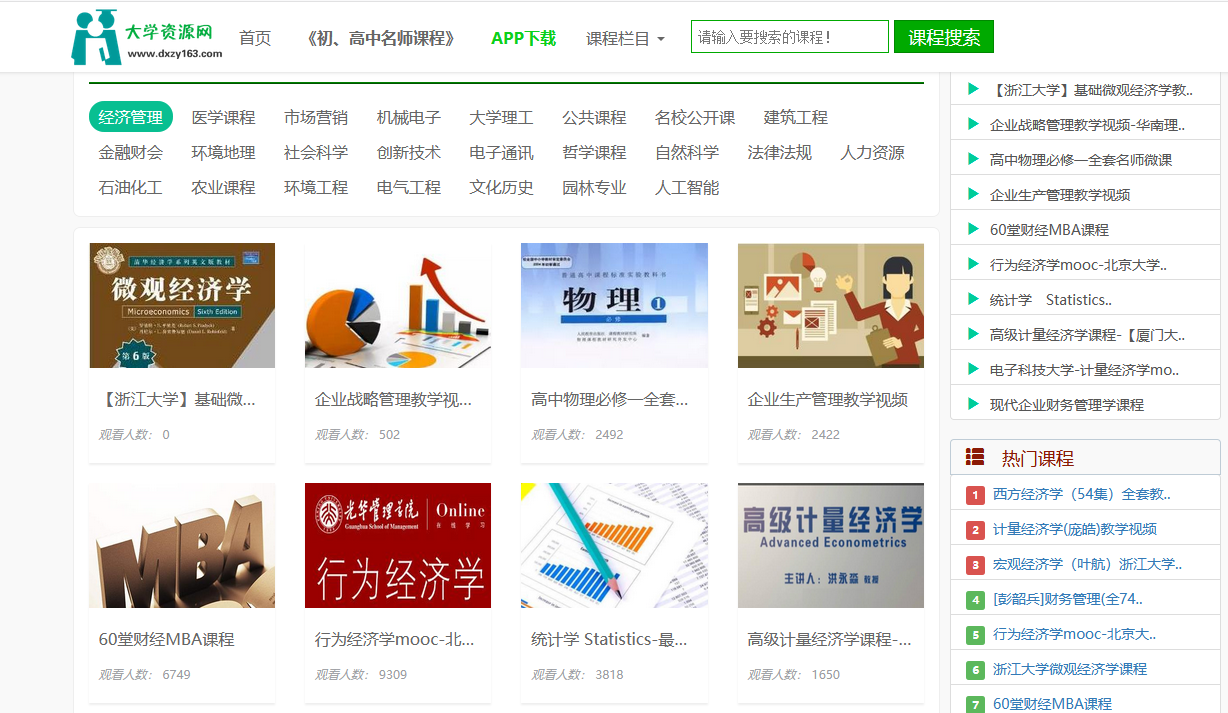Open the 60堂财经MBA课程 thumbnail
This screenshot has height=713, width=1228.
click(x=182, y=545)
